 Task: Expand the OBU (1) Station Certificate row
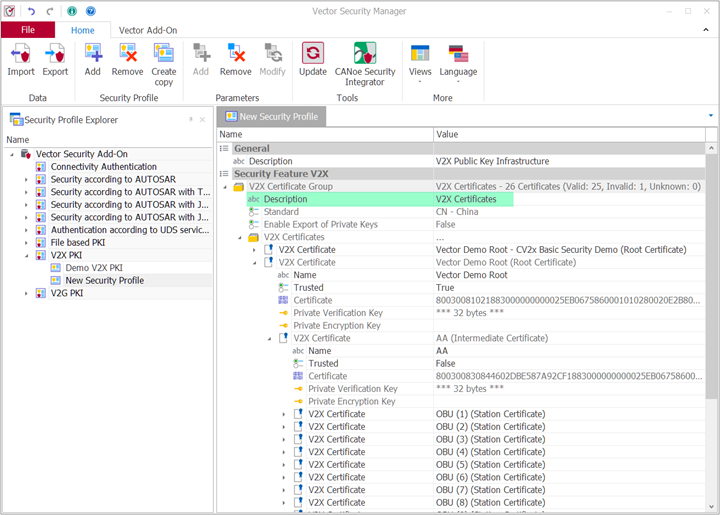(x=284, y=414)
